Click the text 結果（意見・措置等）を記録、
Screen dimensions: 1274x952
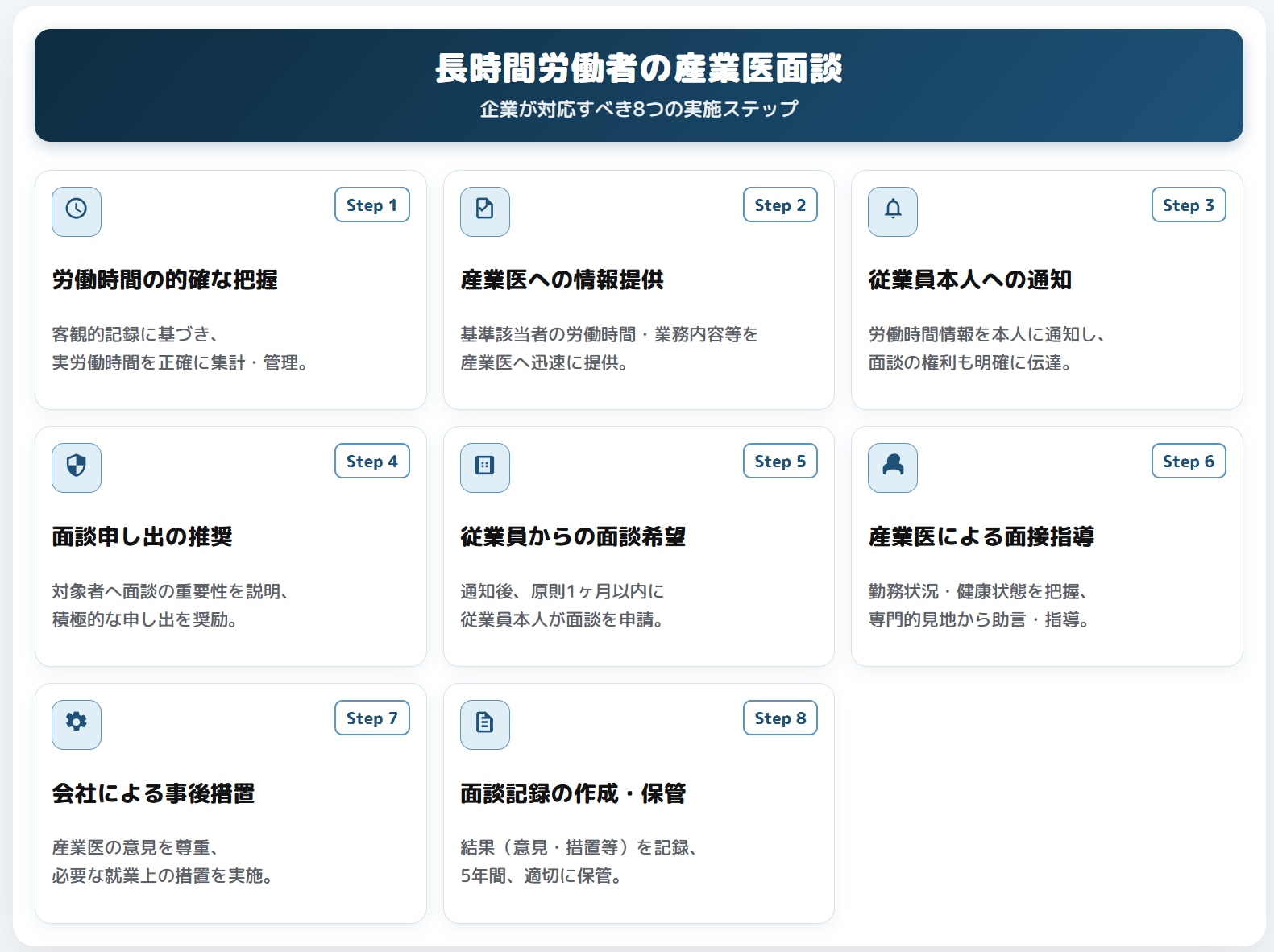(579, 847)
